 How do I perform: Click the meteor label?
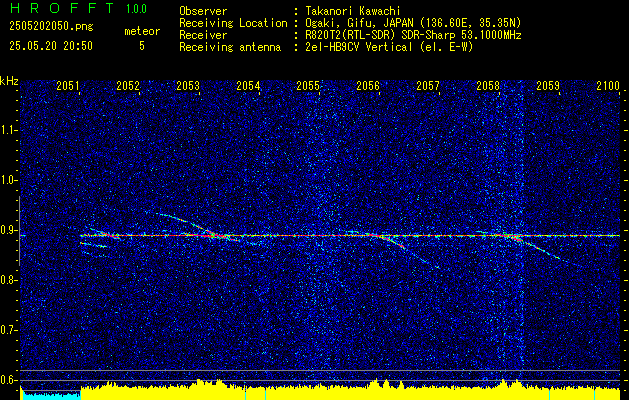pos(142,31)
